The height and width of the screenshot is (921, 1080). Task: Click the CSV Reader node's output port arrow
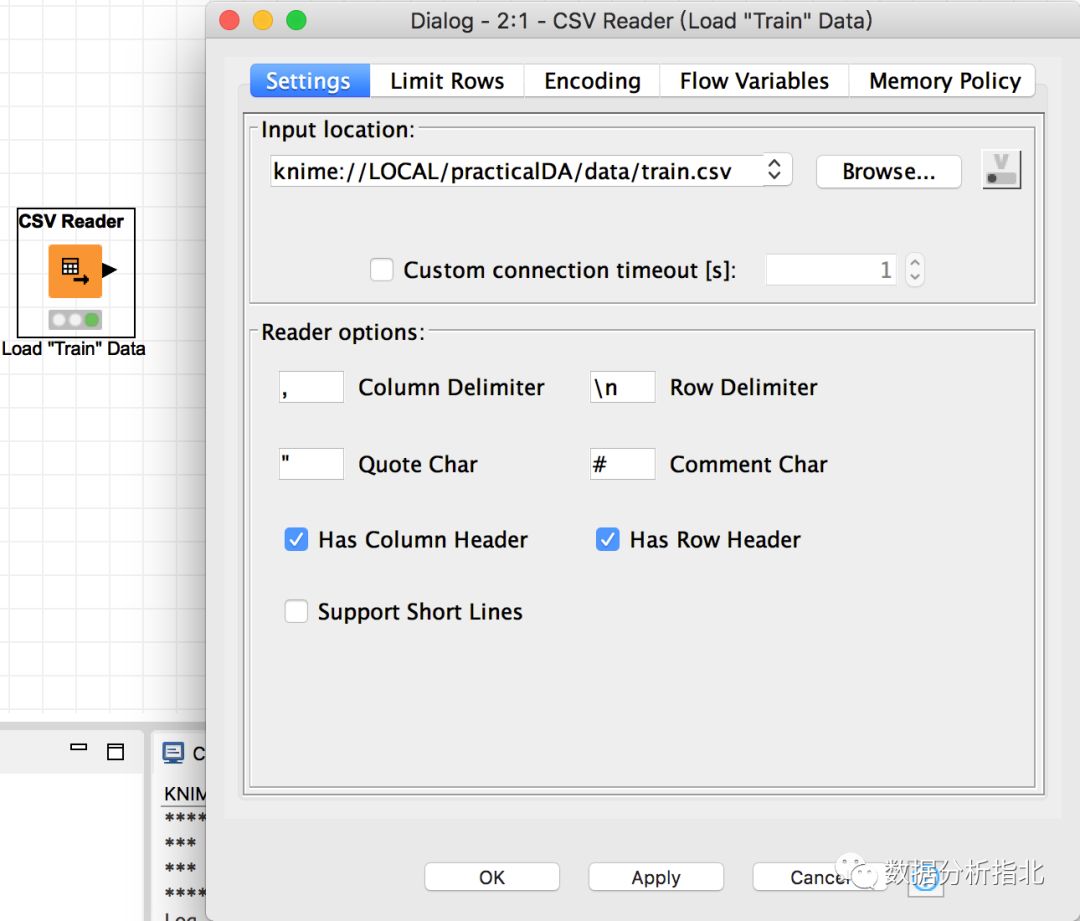click(x=110, y=270)
